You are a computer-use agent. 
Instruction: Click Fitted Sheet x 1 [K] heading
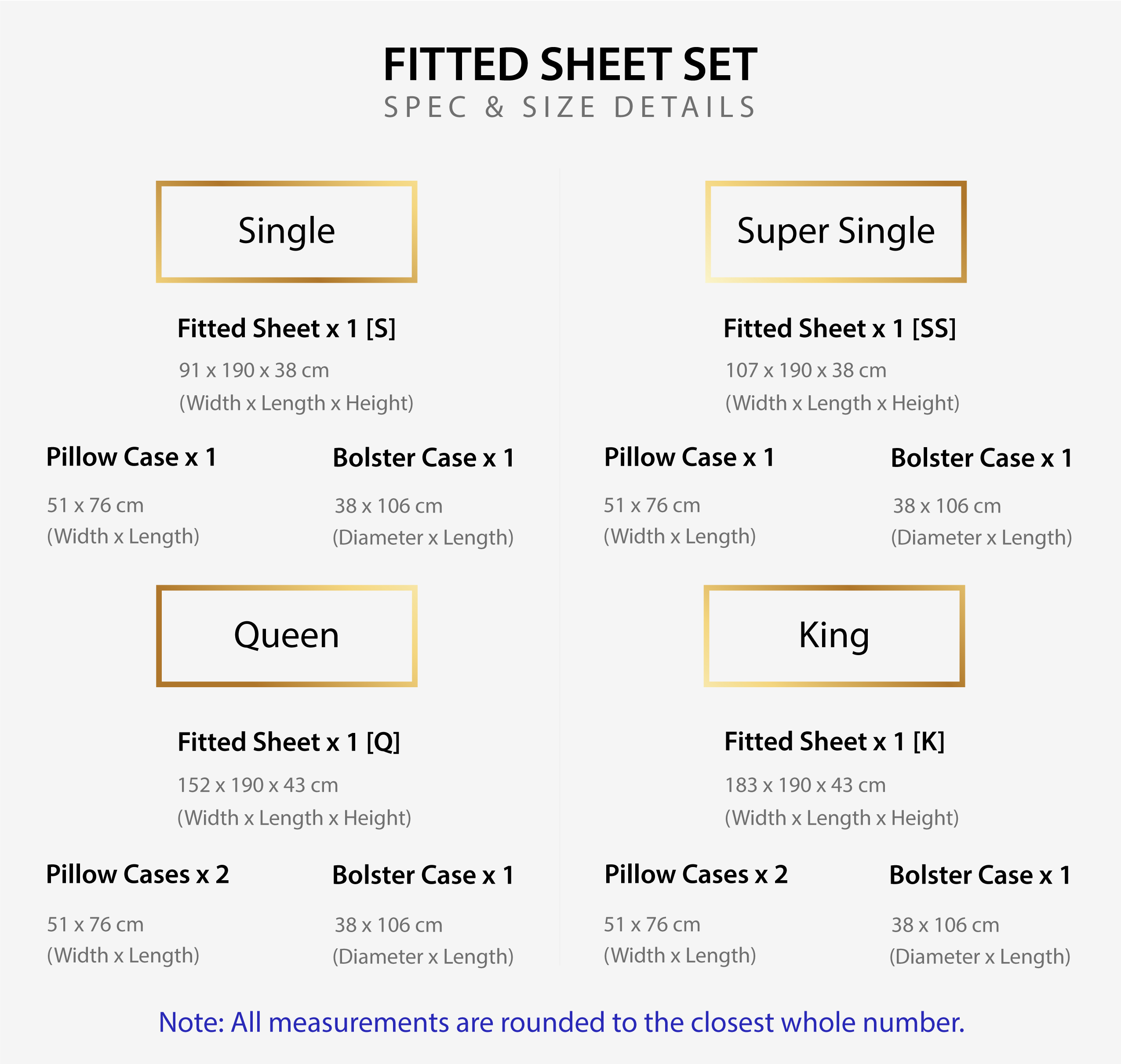pyautogui.click(x=834, y=742)
